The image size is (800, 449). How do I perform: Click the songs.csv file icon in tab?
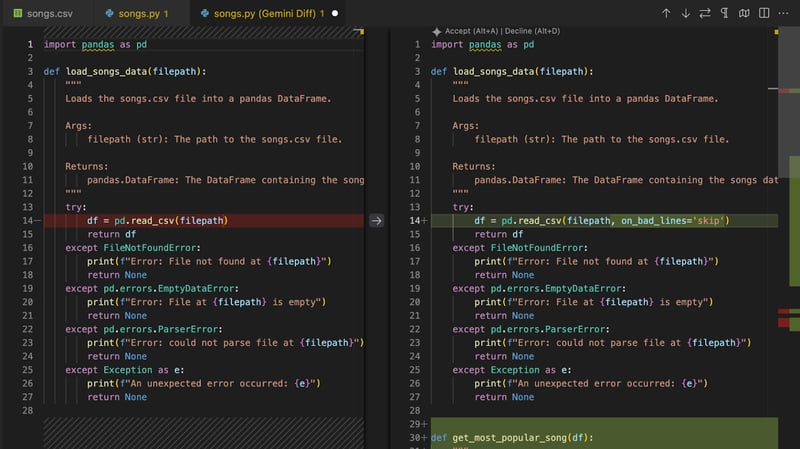click(18, 13)
